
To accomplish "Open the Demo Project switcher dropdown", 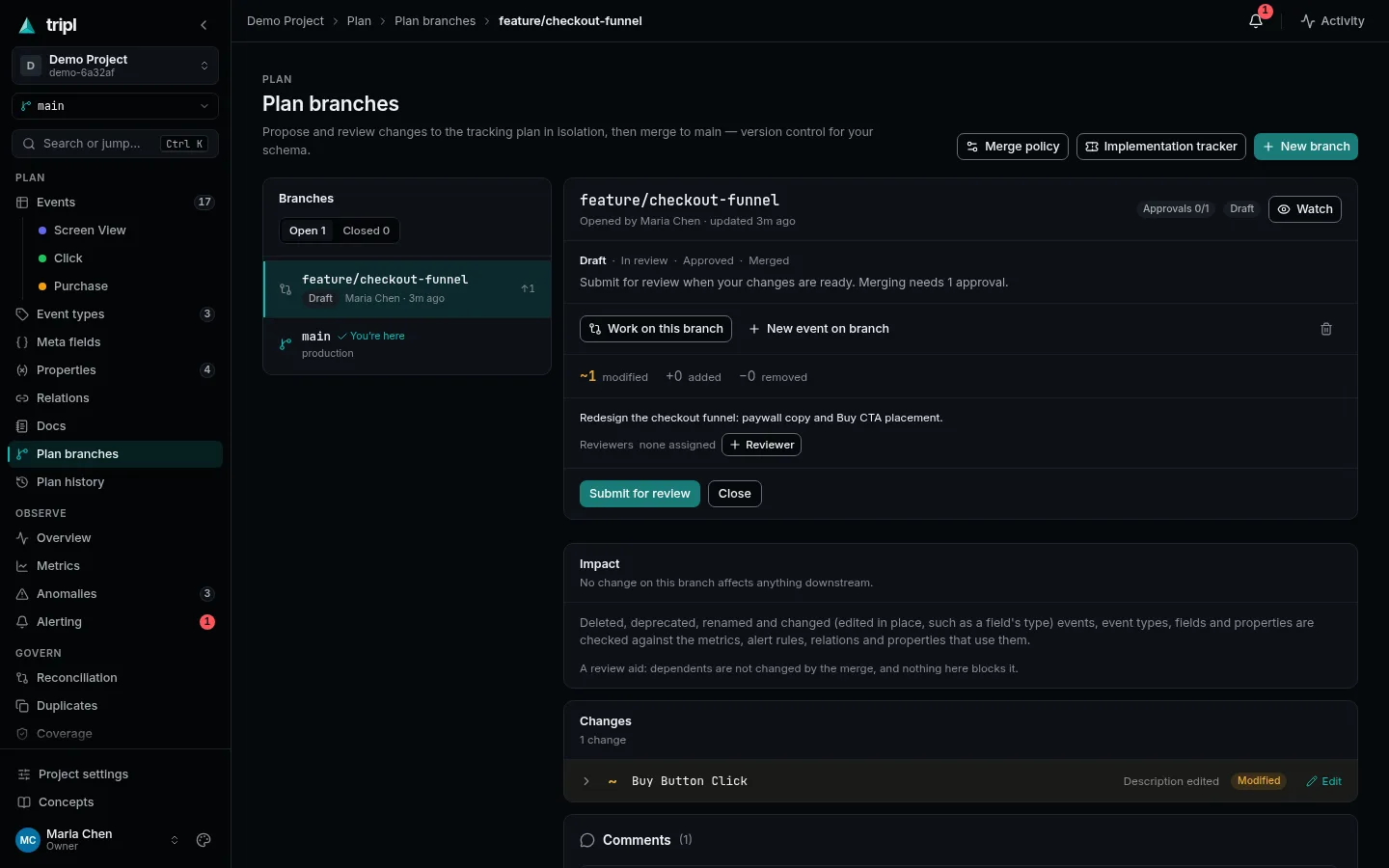I will tap(115, 66).
